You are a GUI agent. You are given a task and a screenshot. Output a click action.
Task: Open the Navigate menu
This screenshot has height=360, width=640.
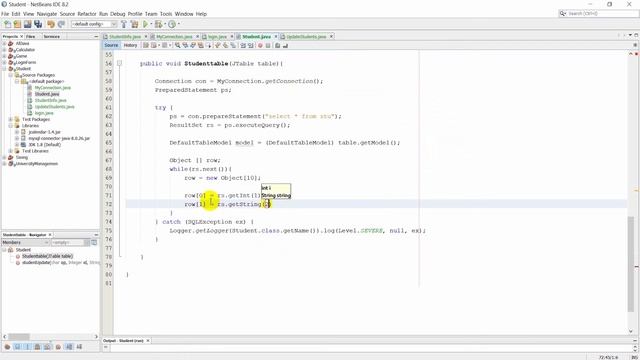coord(47,14)
